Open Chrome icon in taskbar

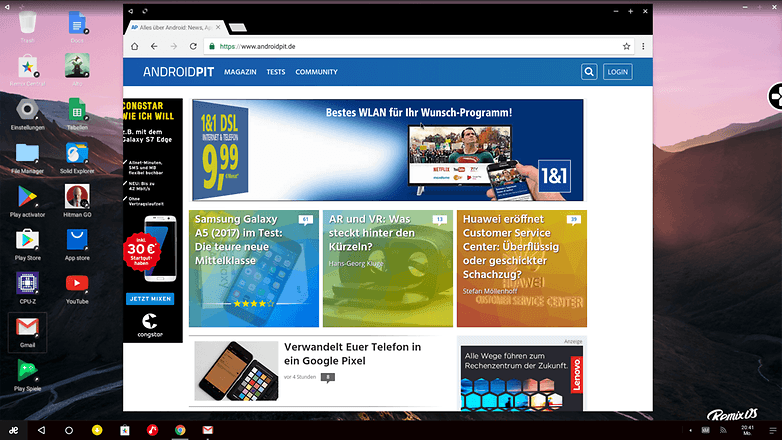tap(180, 430)
